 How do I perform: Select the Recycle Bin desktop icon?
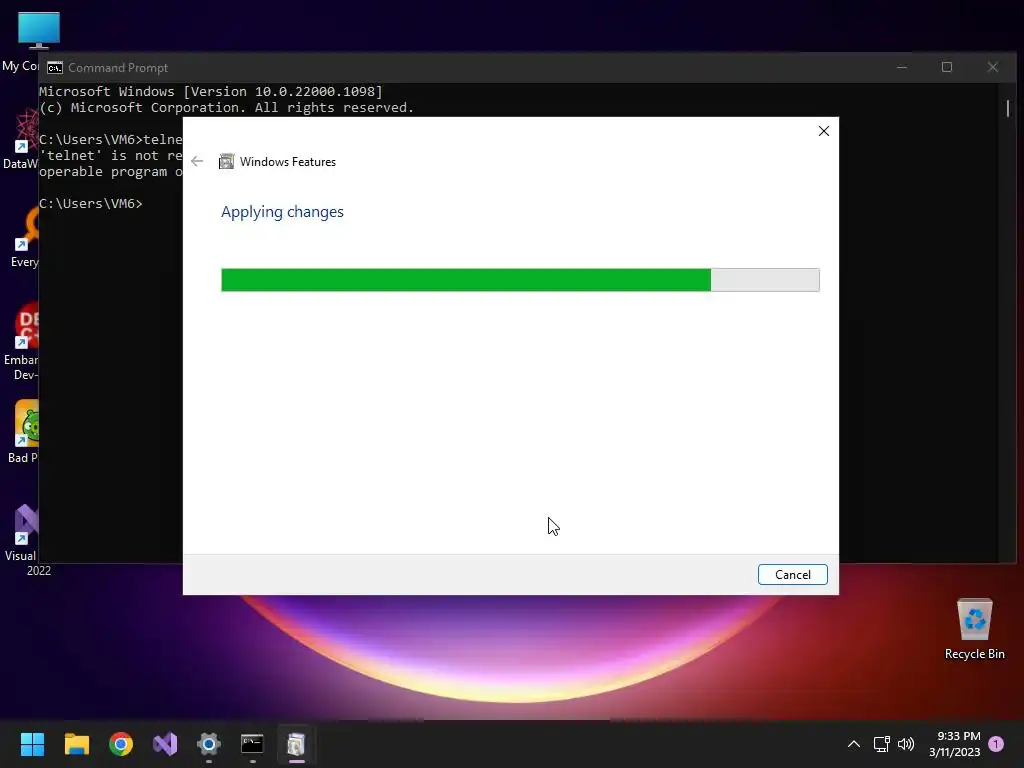[974, 628]
